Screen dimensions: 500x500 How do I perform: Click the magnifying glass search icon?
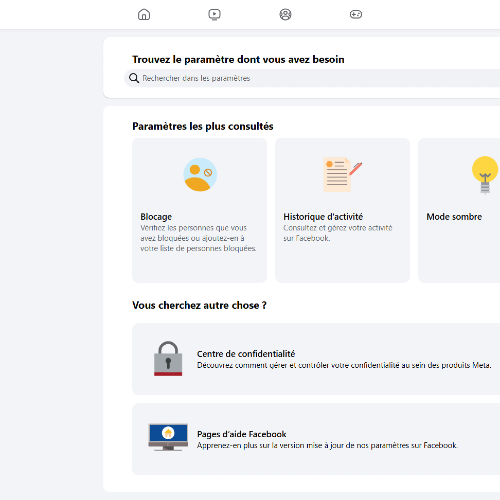pos(134,78)
